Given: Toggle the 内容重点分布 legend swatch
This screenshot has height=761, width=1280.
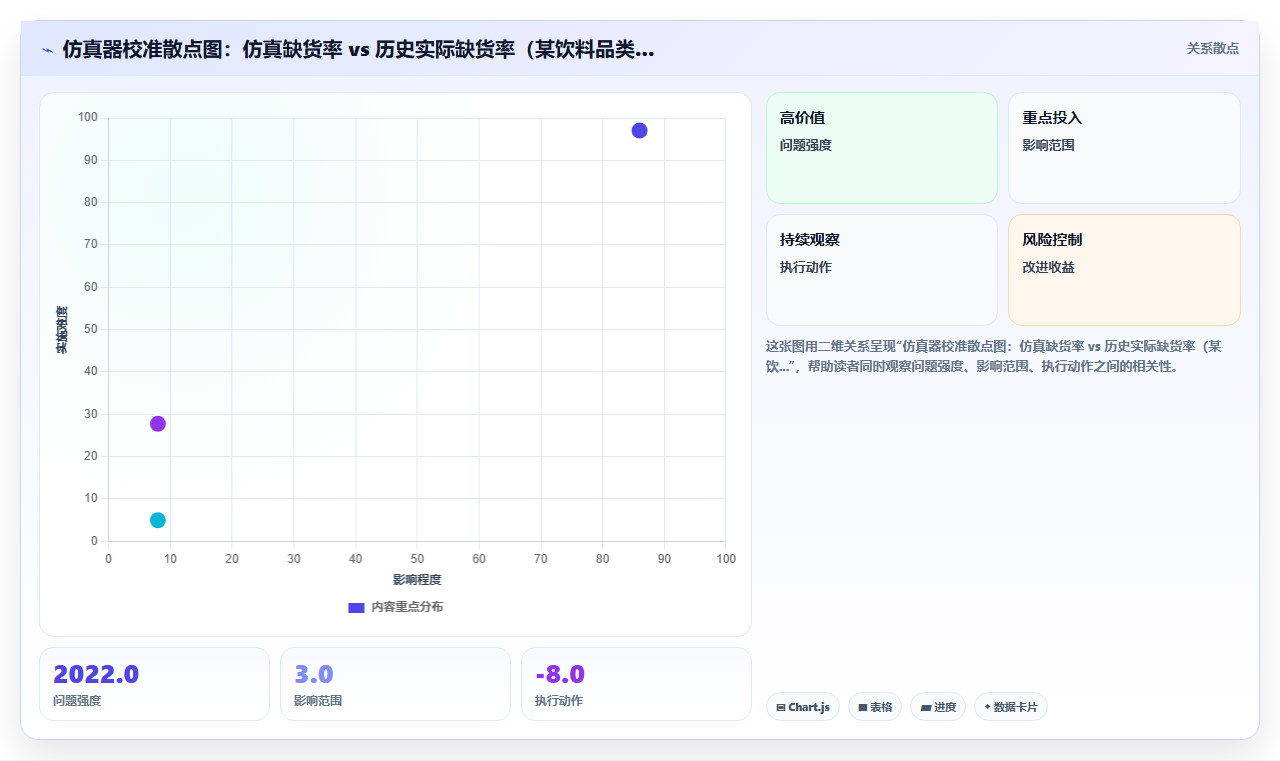Looking at the screenshot, I should click(356, 607).
